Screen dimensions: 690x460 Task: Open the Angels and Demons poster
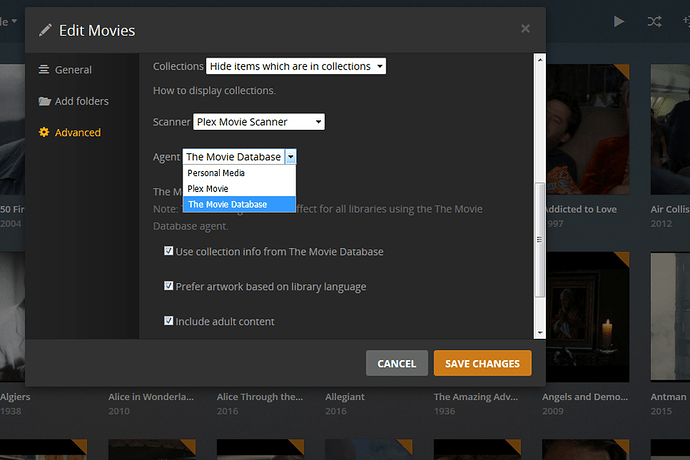click(x=587, y=317)
